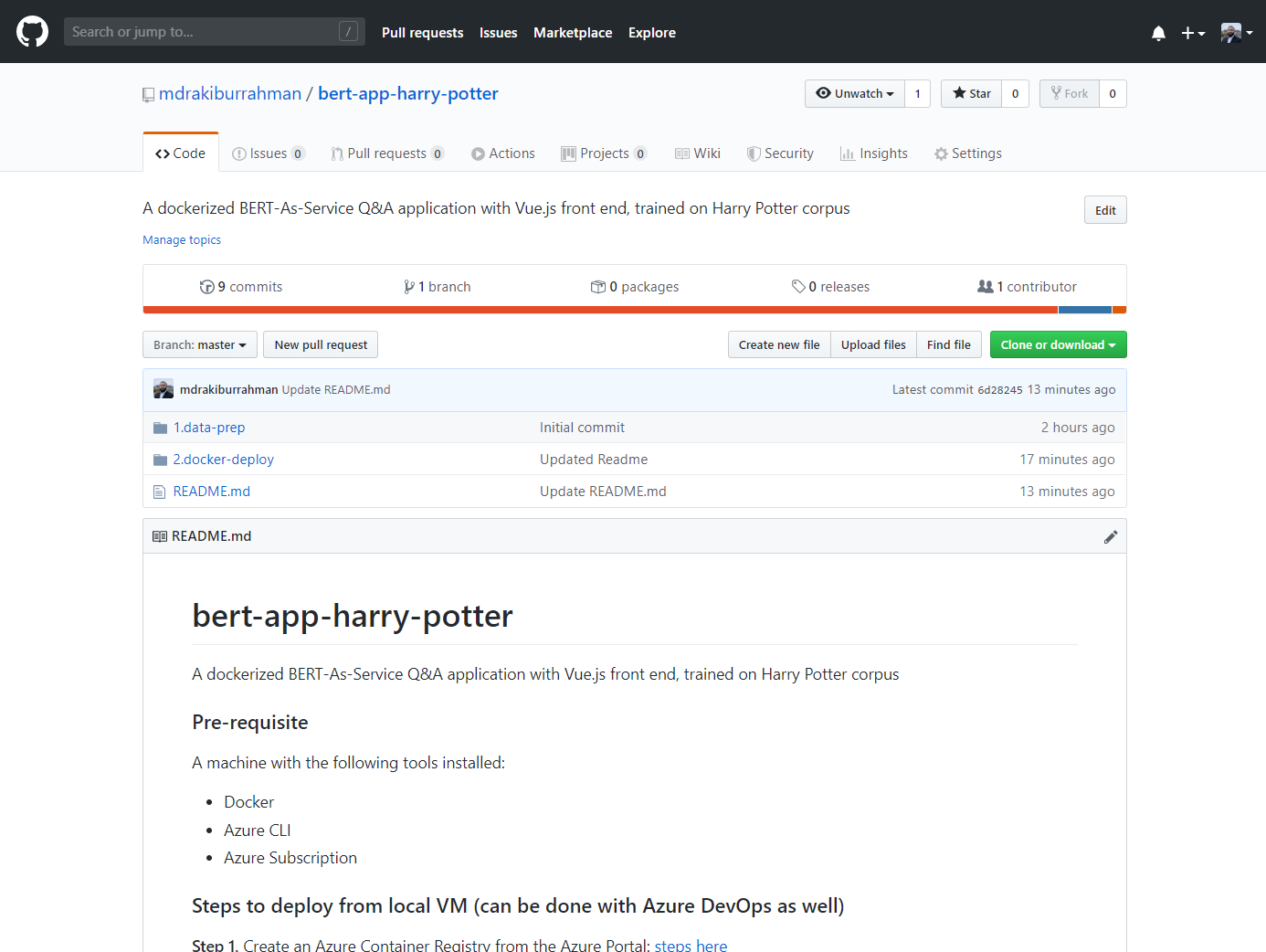Open the Wiki tab

(x=698, y=153)
